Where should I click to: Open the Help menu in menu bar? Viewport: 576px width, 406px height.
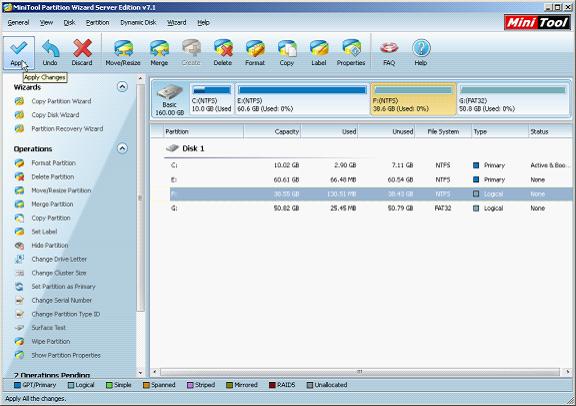[x=203, y=23]
